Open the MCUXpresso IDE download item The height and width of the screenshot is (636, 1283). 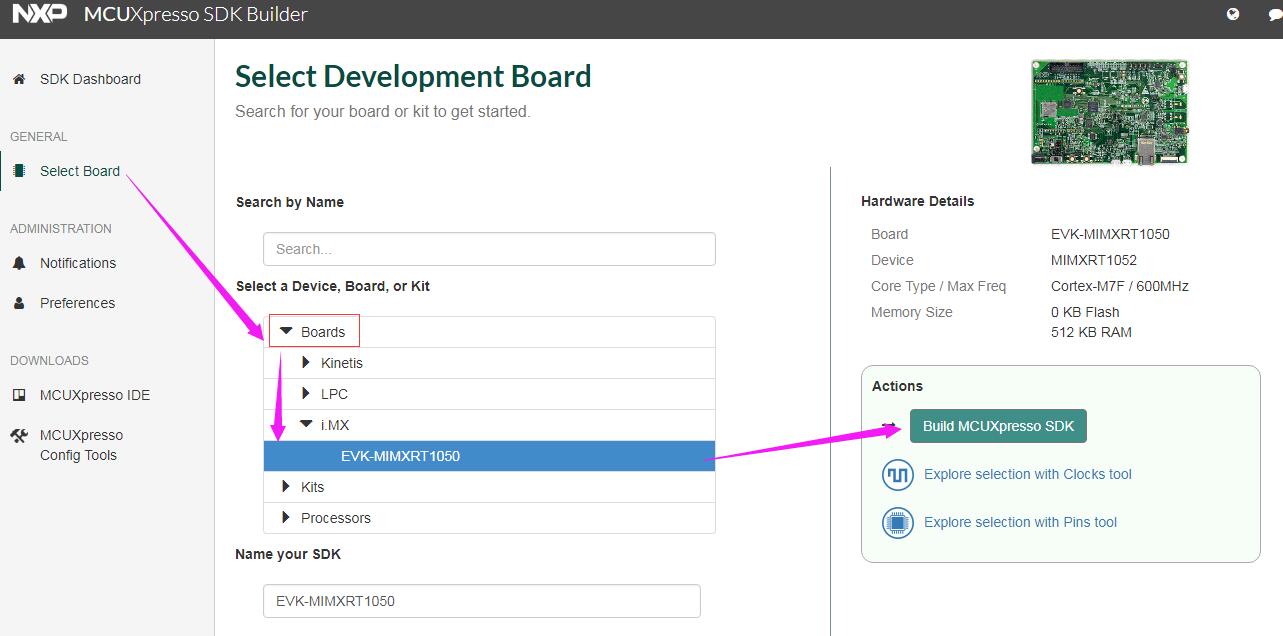click(95, 395)
